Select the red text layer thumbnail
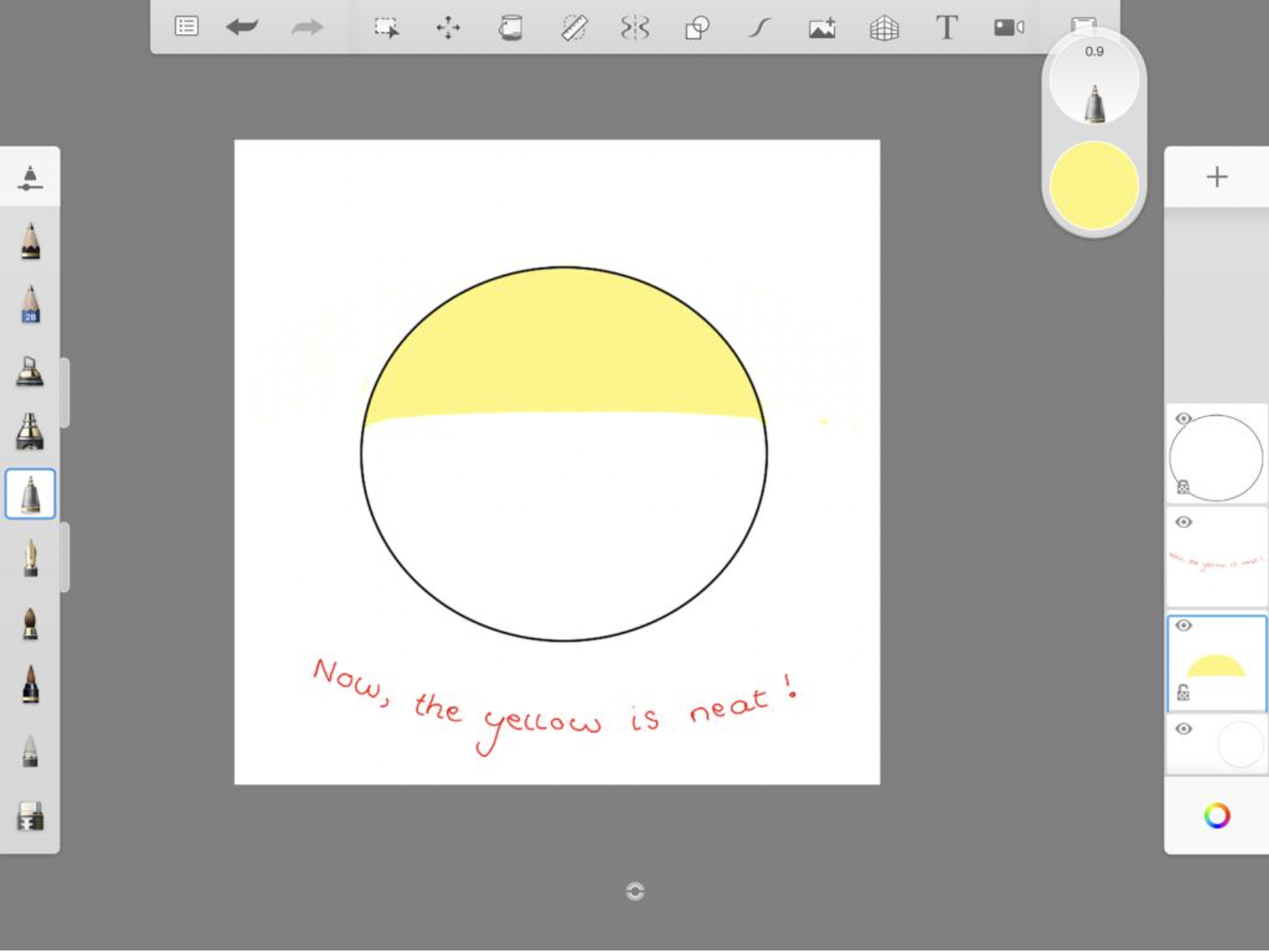Screen dimensions: 1269x952 (x=1217, y=558)
